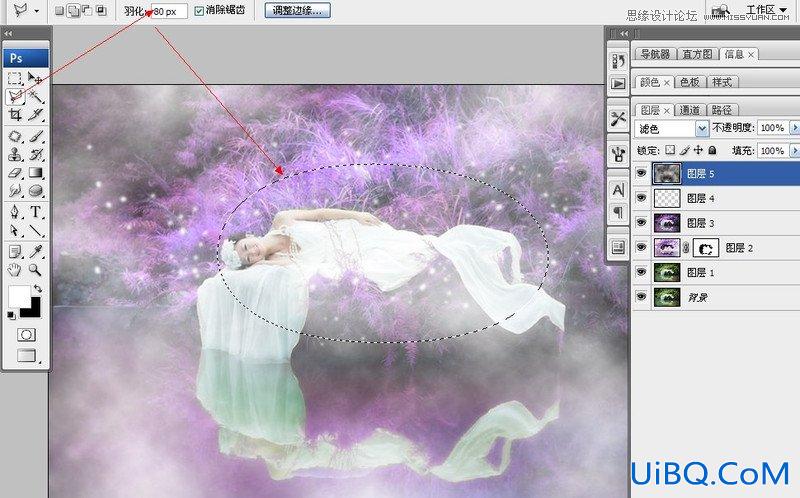Open the 工作区 workspace menu

coord(766,10)
